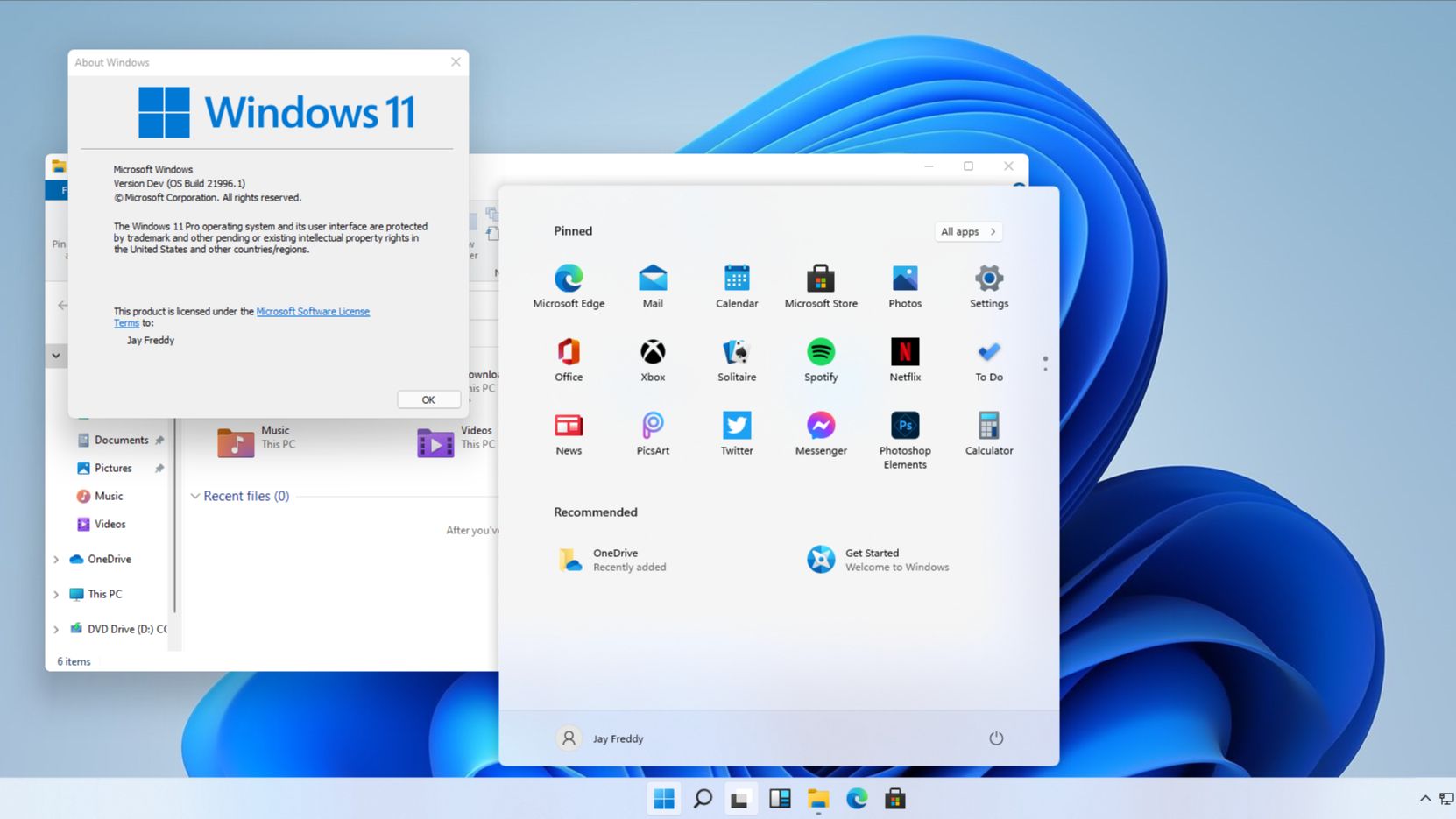Click the '6 items' status bar text
Viewport: 1456px width, 819px height.
point(74,662)
